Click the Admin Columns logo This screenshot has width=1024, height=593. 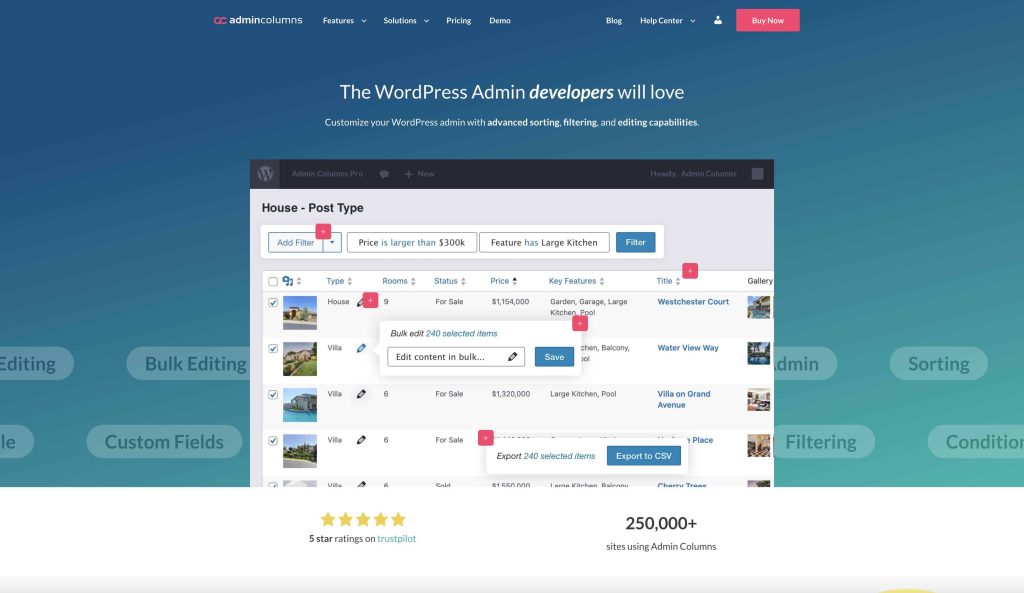pyautogui.click(x=257, y=20)
